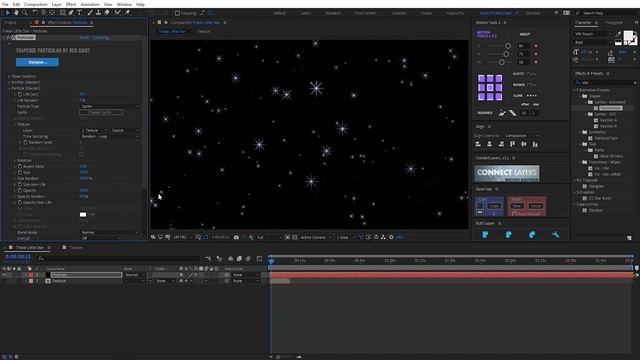Select the Puppet Pin tool

coord(127,13)
